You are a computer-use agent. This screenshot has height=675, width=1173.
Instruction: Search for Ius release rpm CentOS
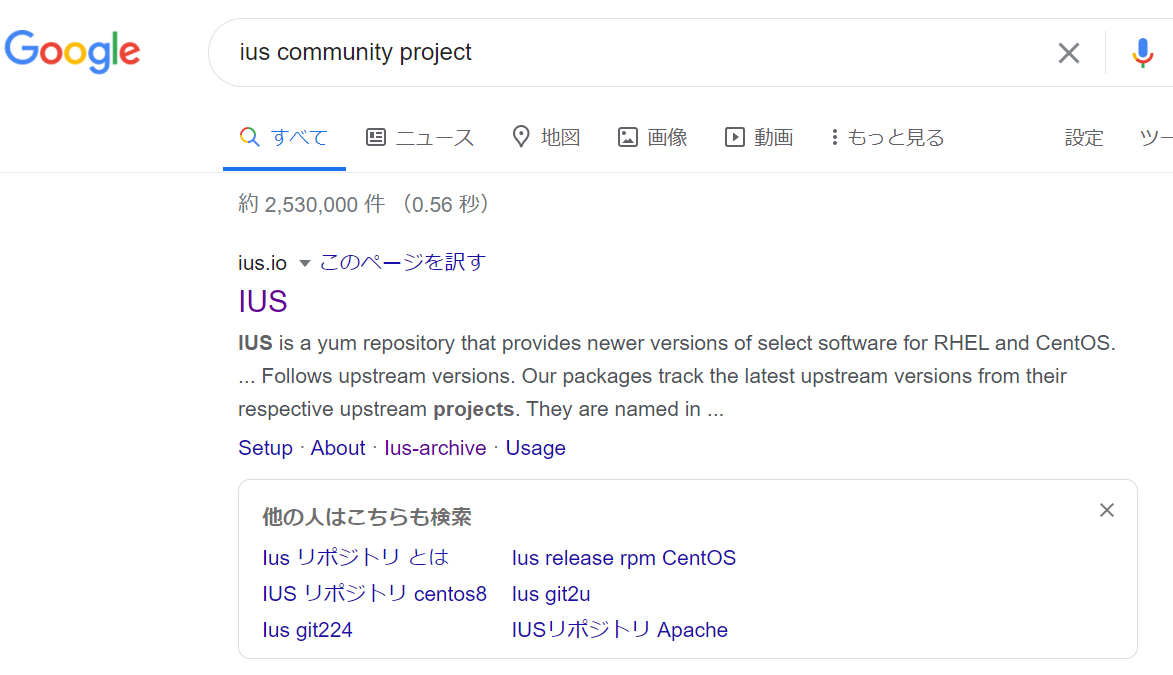click(x=624, y=558)
